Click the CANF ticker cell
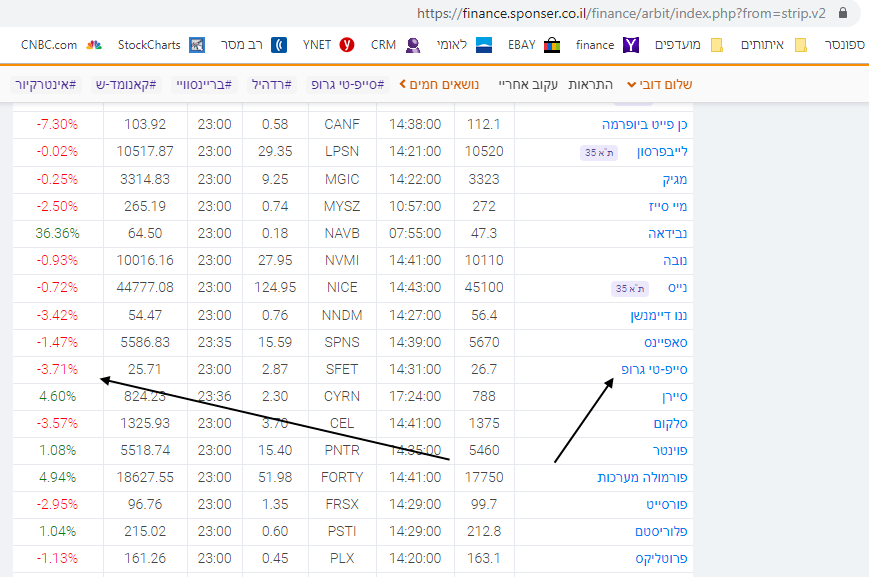 [x=342, y=124]
